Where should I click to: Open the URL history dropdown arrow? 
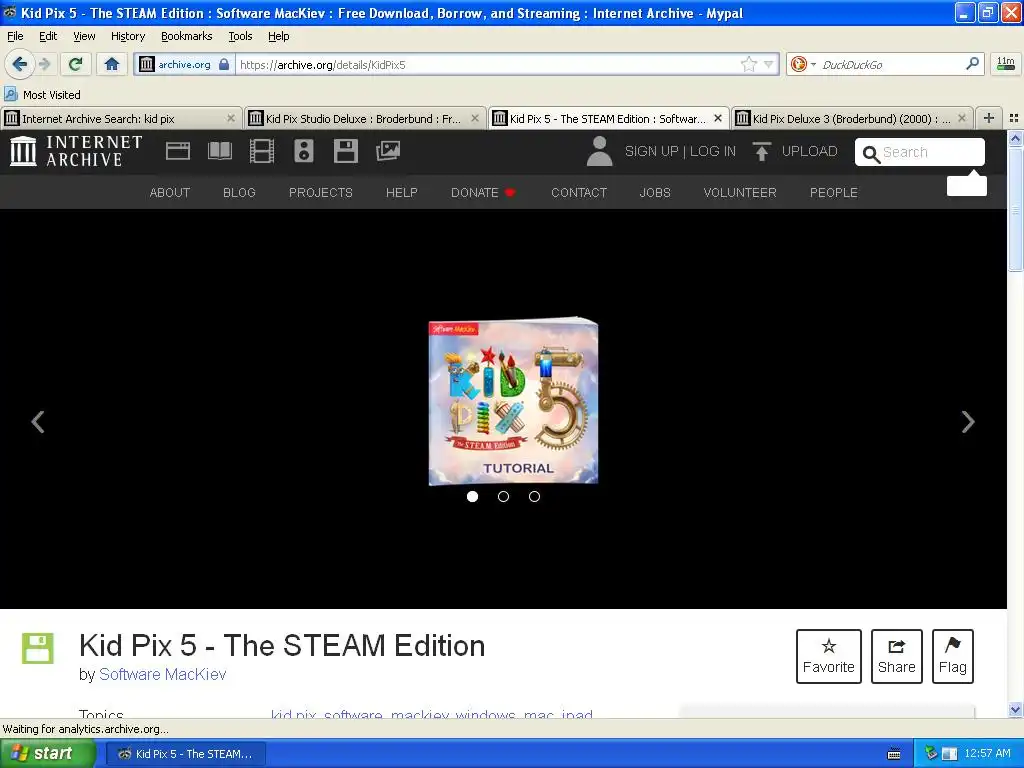[769, 64]
